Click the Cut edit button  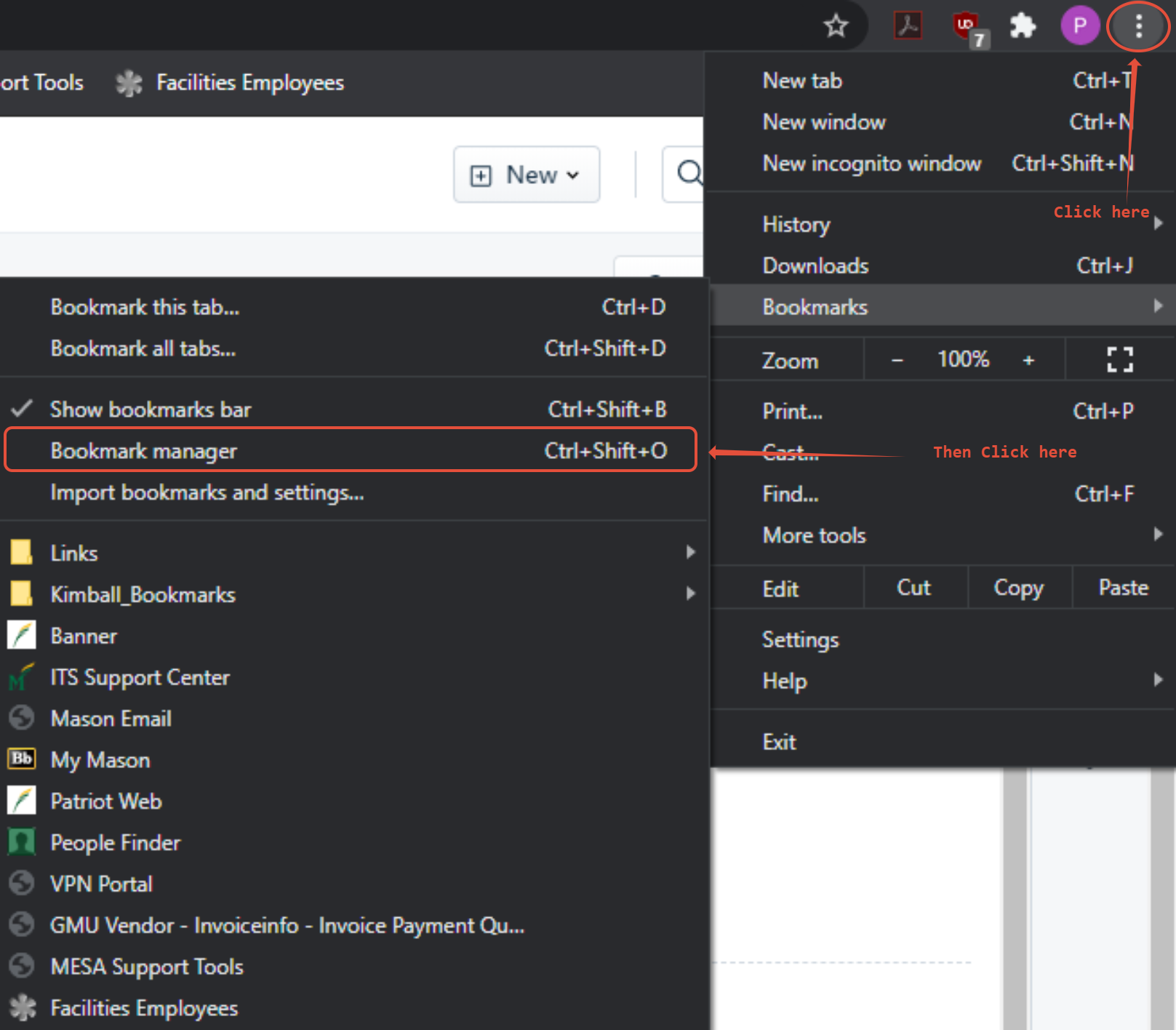(x=914, y=588)
